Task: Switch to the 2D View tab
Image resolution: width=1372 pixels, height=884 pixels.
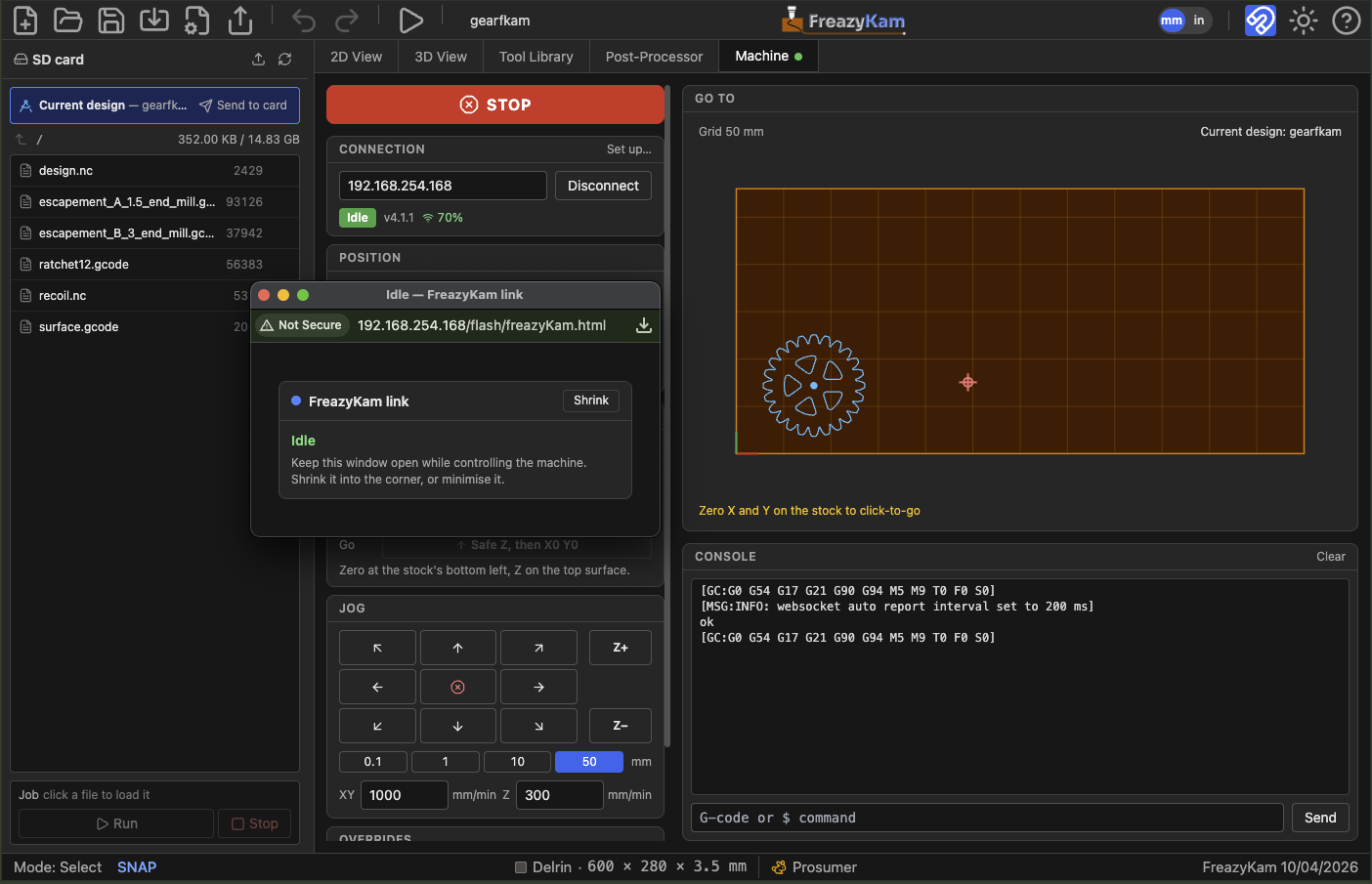Action: pyautogui.click(x=356, y=57)
